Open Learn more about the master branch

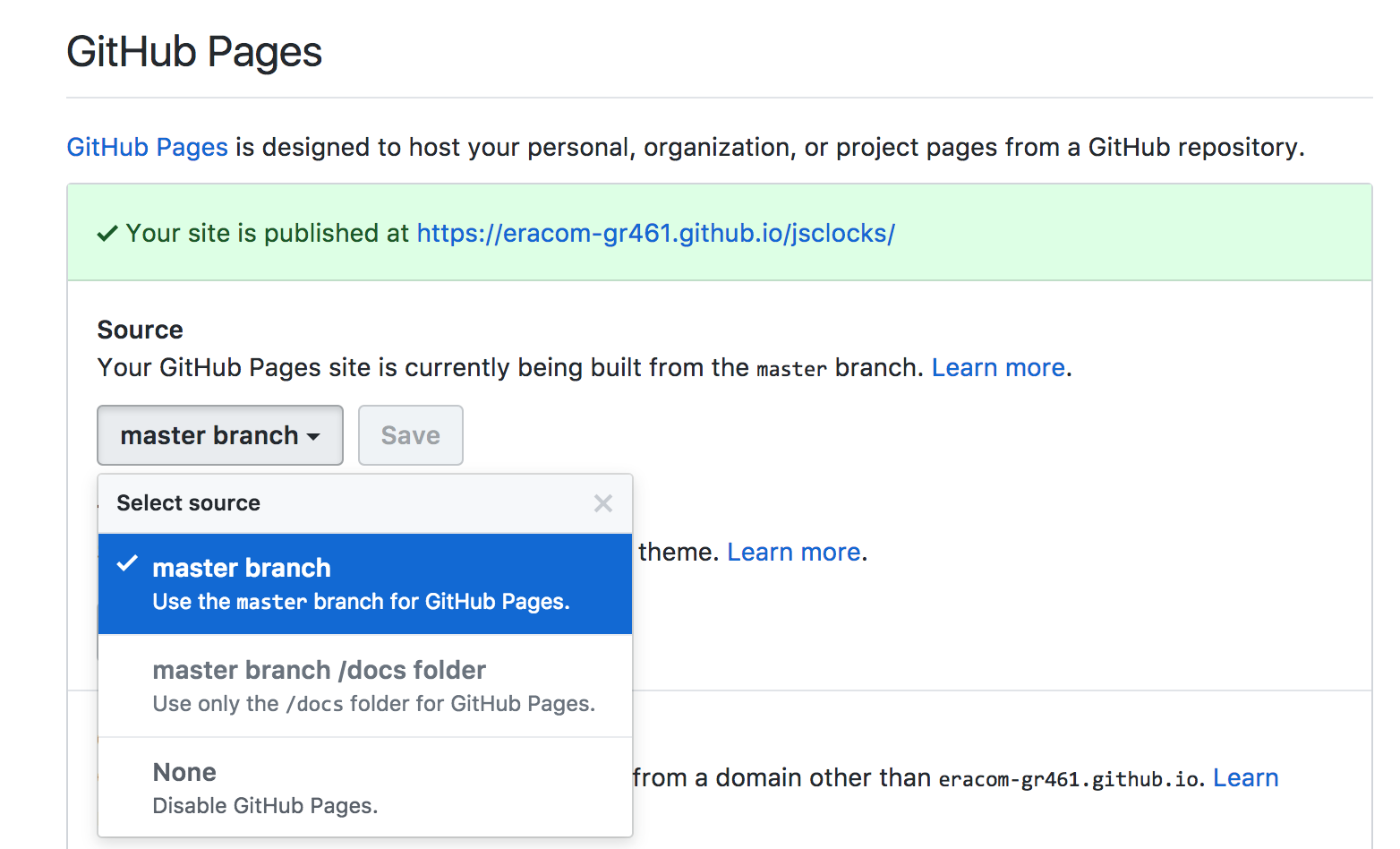996,367
